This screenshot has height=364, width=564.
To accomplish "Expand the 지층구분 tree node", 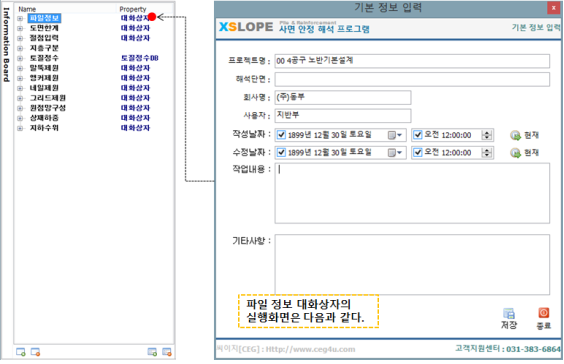I will (x=20, y=48).
